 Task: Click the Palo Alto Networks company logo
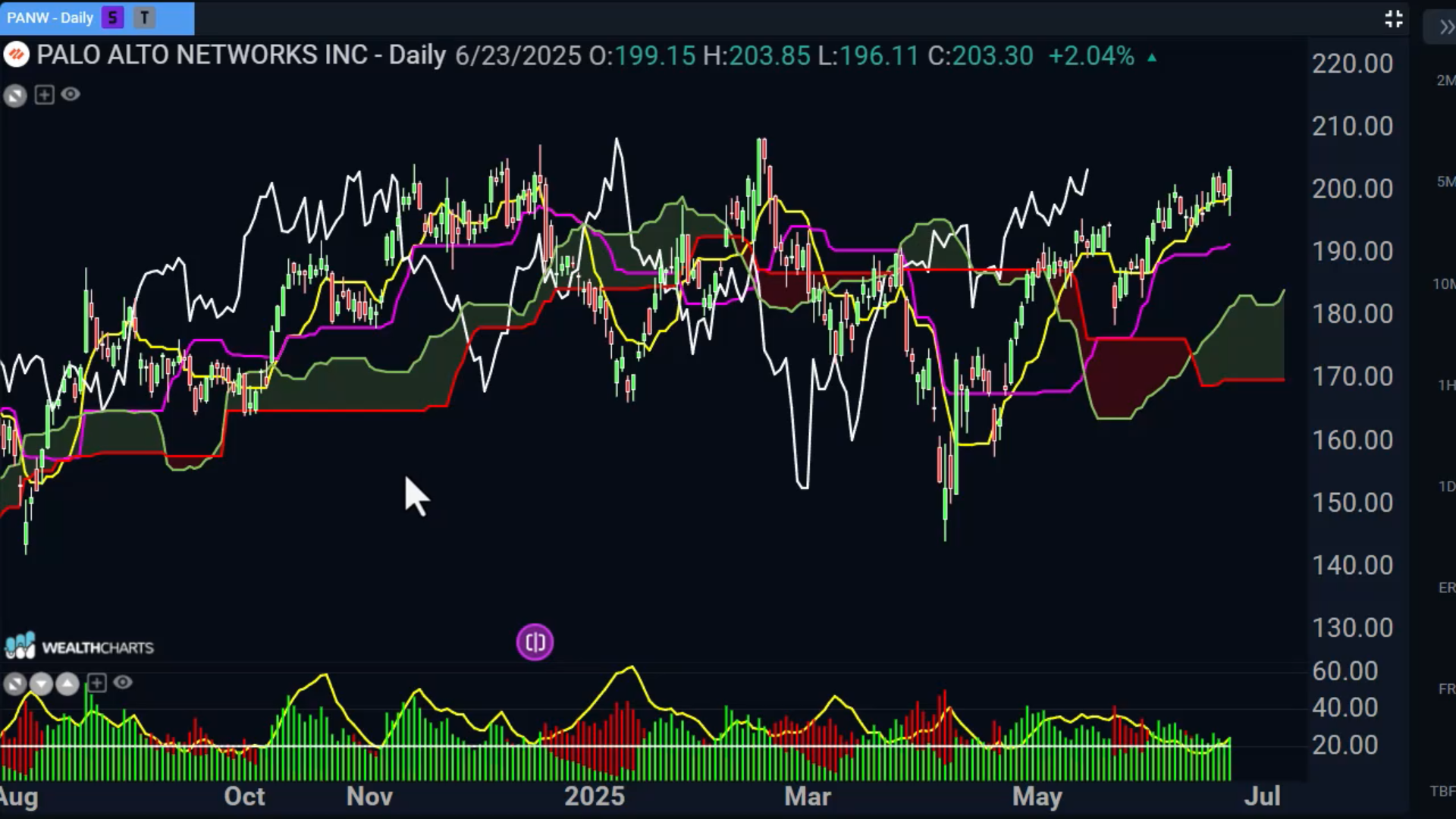coord(16,55)
